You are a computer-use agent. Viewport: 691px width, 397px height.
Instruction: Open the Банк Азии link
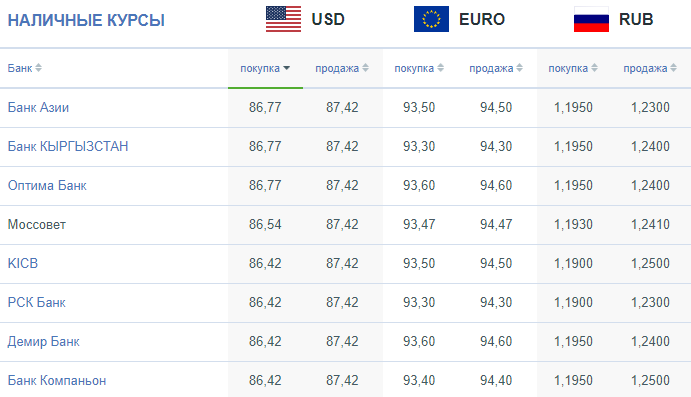[x=38, y=108]
